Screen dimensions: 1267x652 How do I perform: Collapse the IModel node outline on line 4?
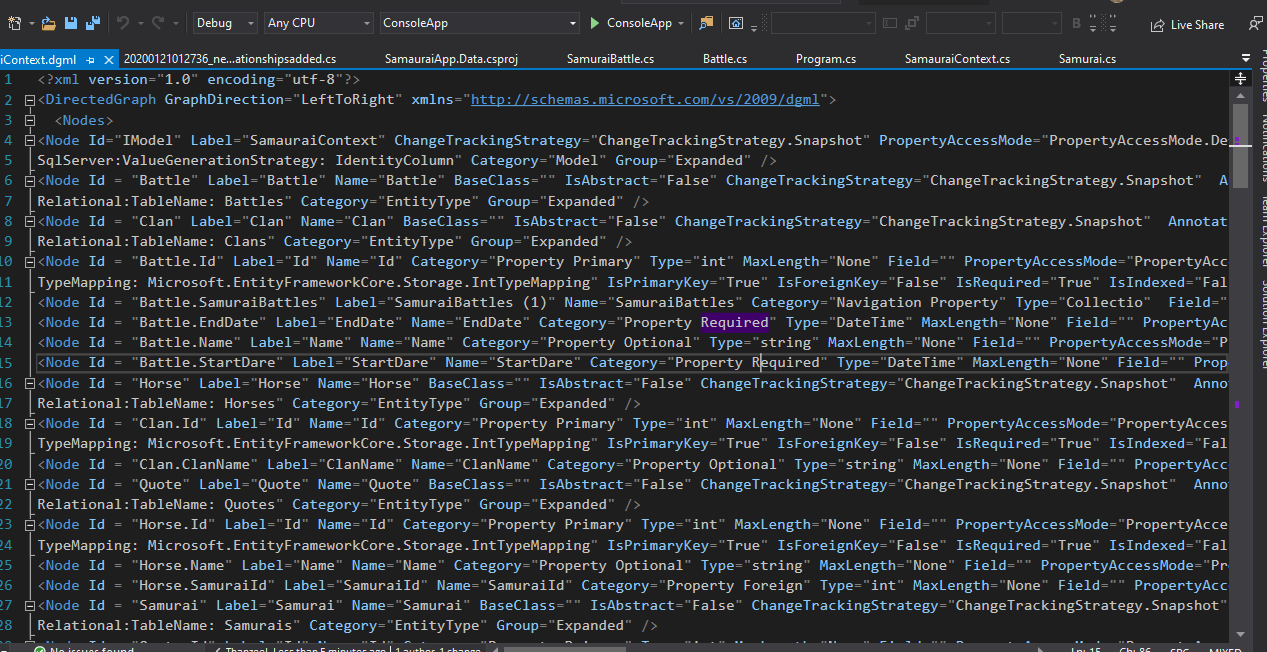[x=30, y=140]
